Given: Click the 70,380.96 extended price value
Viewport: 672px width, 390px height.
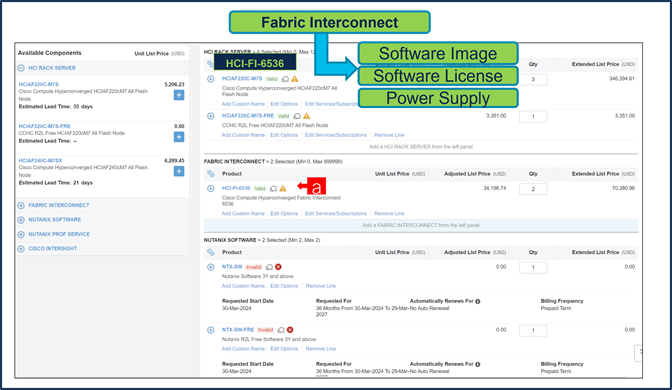Looking at the screenshot, I should click(x=623, y=188).
